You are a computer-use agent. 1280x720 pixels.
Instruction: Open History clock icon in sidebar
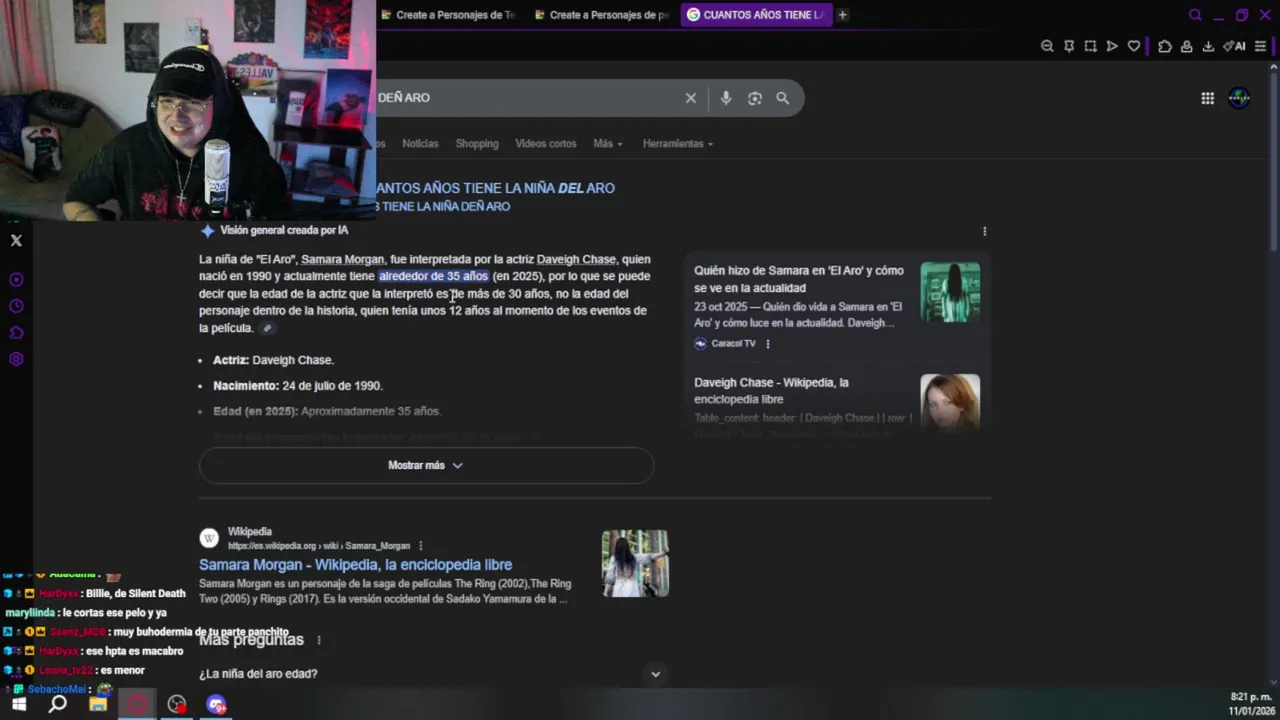[16, 306]
